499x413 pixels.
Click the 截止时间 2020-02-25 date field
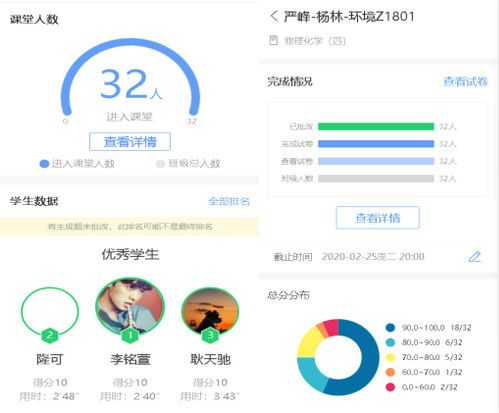373,257
